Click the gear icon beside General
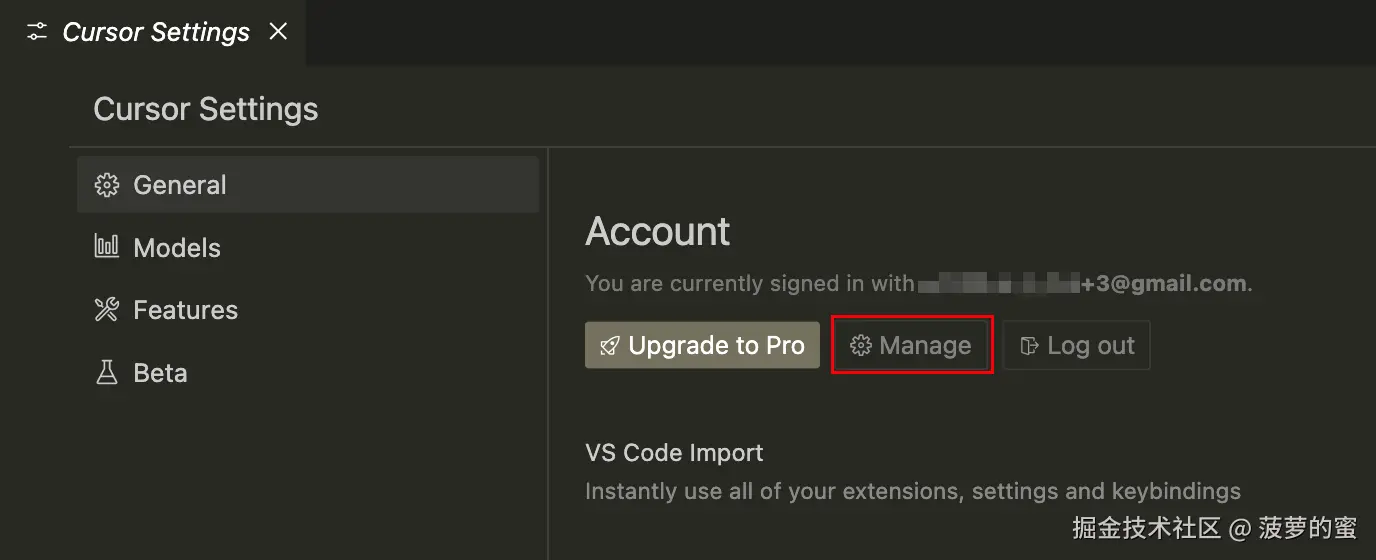This screenshot has height=560, width=1376. coord(106,185)
